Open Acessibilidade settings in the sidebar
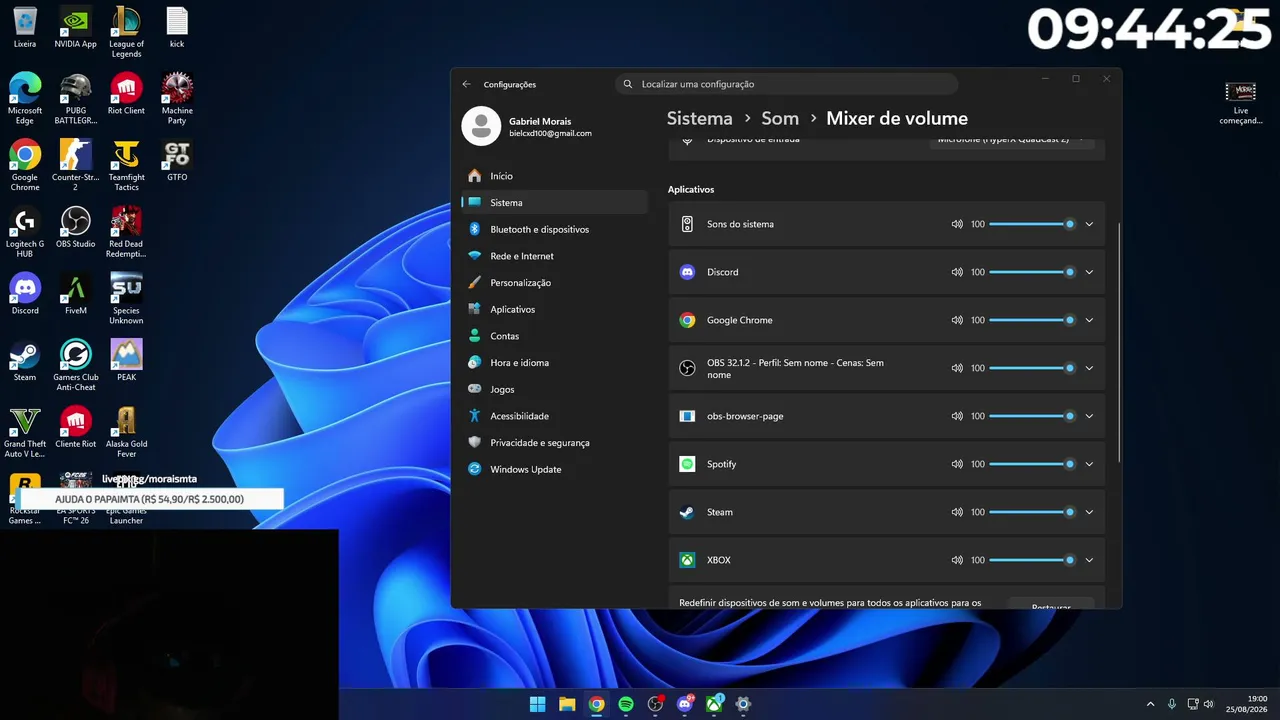 [x=555, y=416]
